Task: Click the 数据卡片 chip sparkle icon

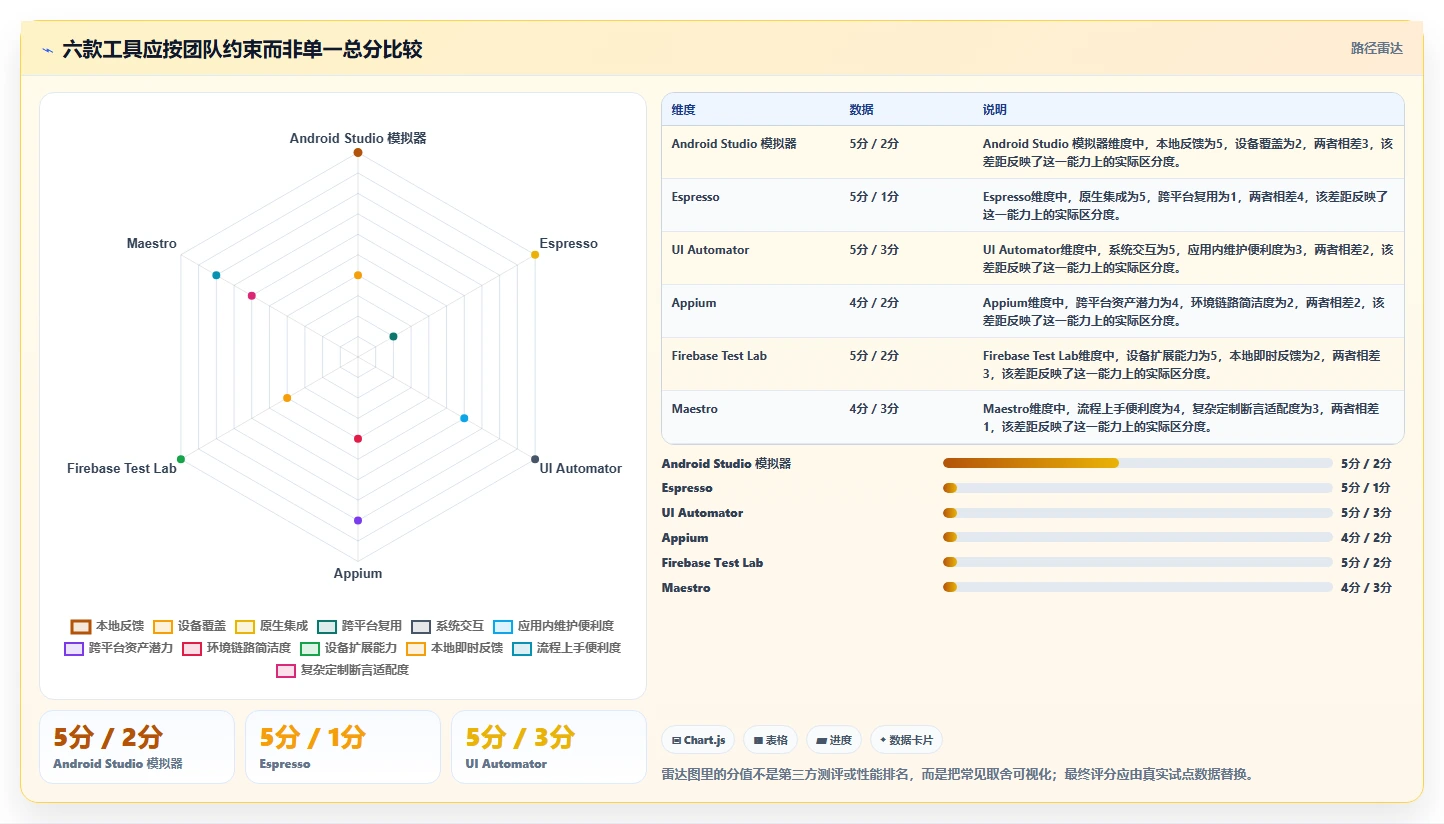Action: point(883,741)
